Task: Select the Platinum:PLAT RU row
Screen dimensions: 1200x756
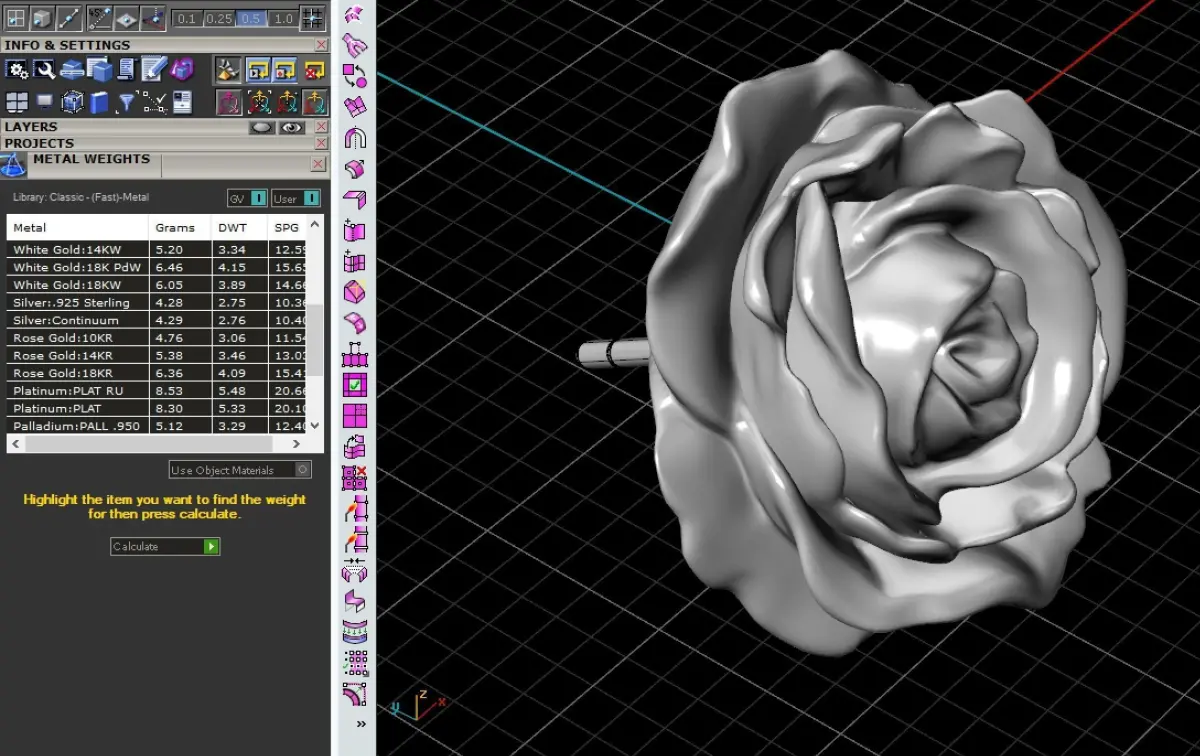Action: [x=157, y=390]
